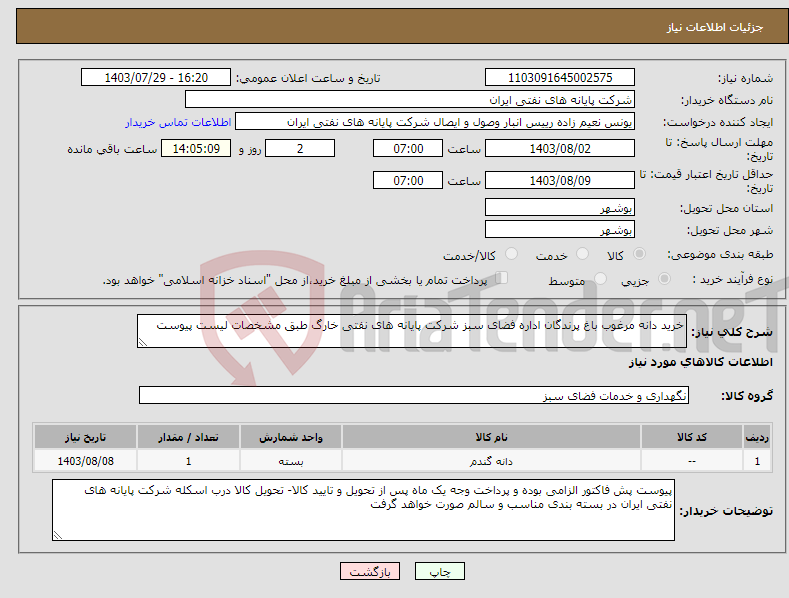Click the delivery city field بوشهر
Image resolution: width=789 pixels, height=598 pixels.
[x=560, y=230]
